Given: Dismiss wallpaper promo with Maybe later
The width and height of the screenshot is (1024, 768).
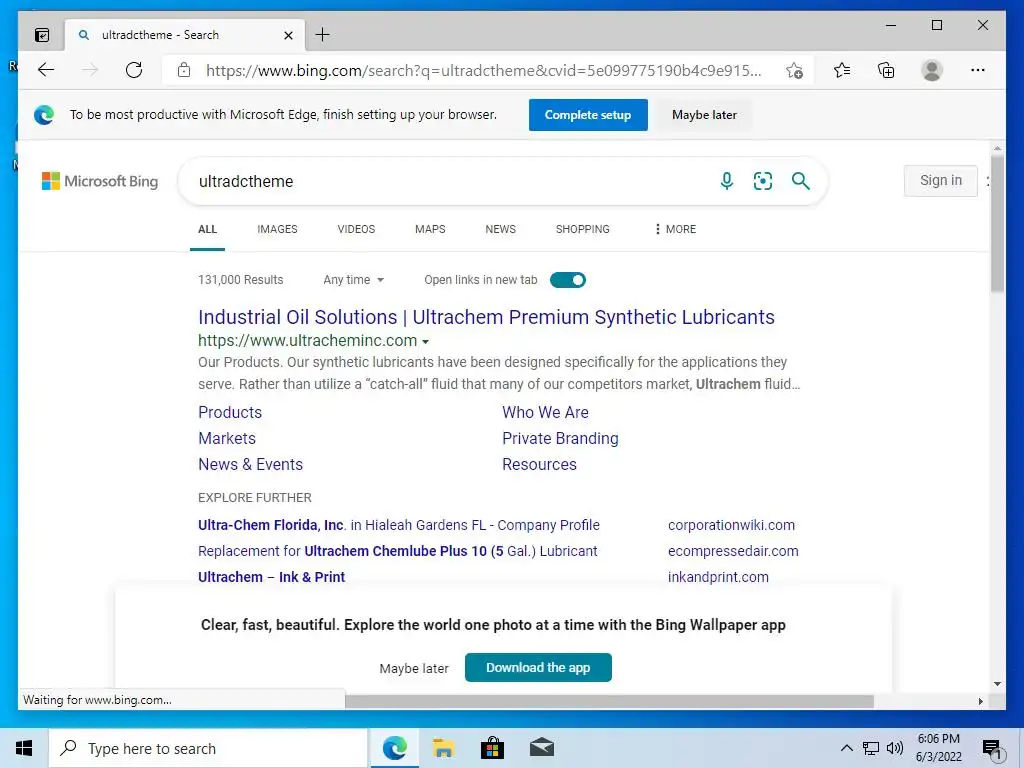Looking at the screenshot, I should 414,669.
